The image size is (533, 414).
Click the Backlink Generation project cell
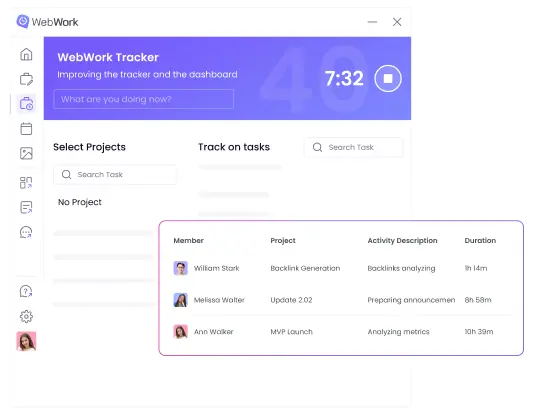305,268
